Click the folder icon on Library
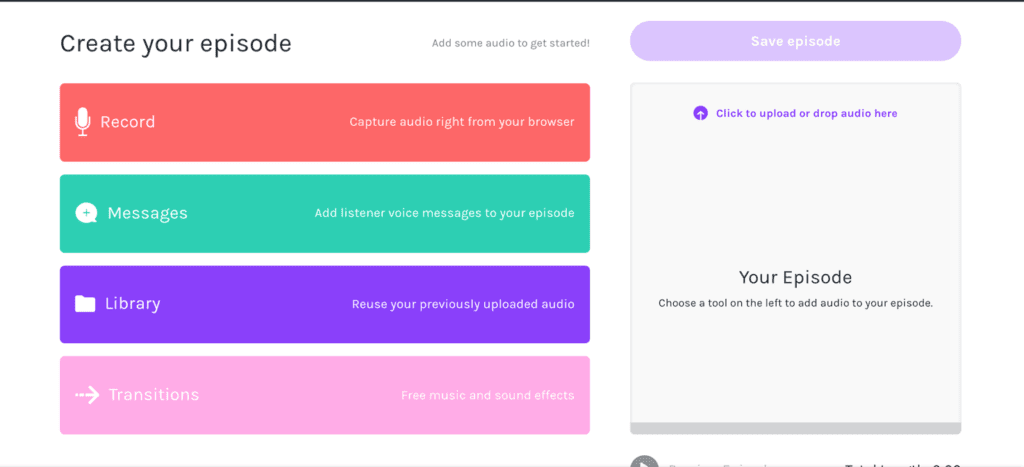This screenshot has height=467, width=1024. coord(85,304)
